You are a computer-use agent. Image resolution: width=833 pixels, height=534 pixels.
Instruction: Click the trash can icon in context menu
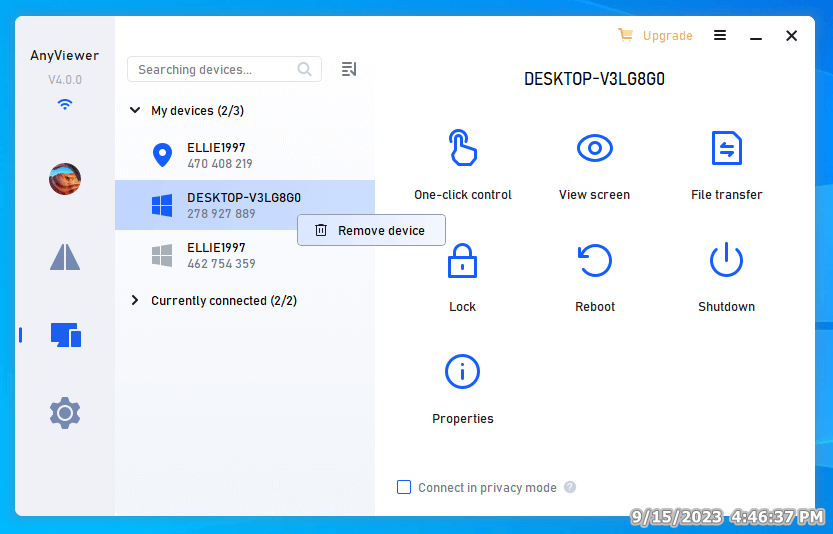click(321, 230)
